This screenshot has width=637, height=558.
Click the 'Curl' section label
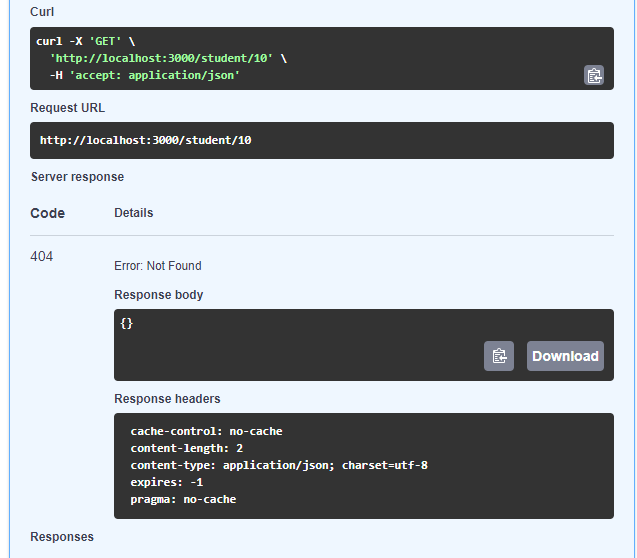pos(43,11)
